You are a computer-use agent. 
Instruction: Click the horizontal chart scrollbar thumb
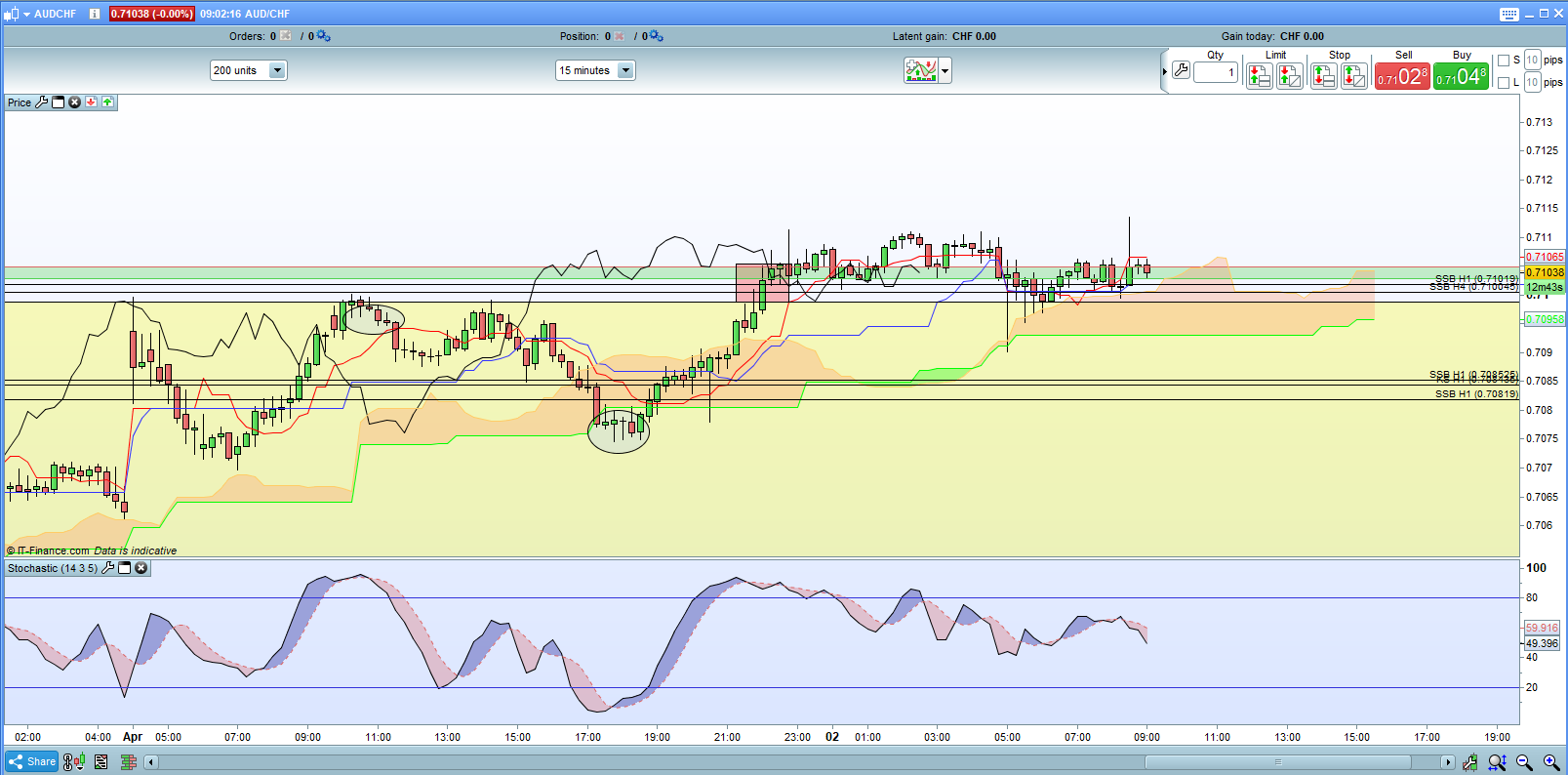(x=1277, y=762)
